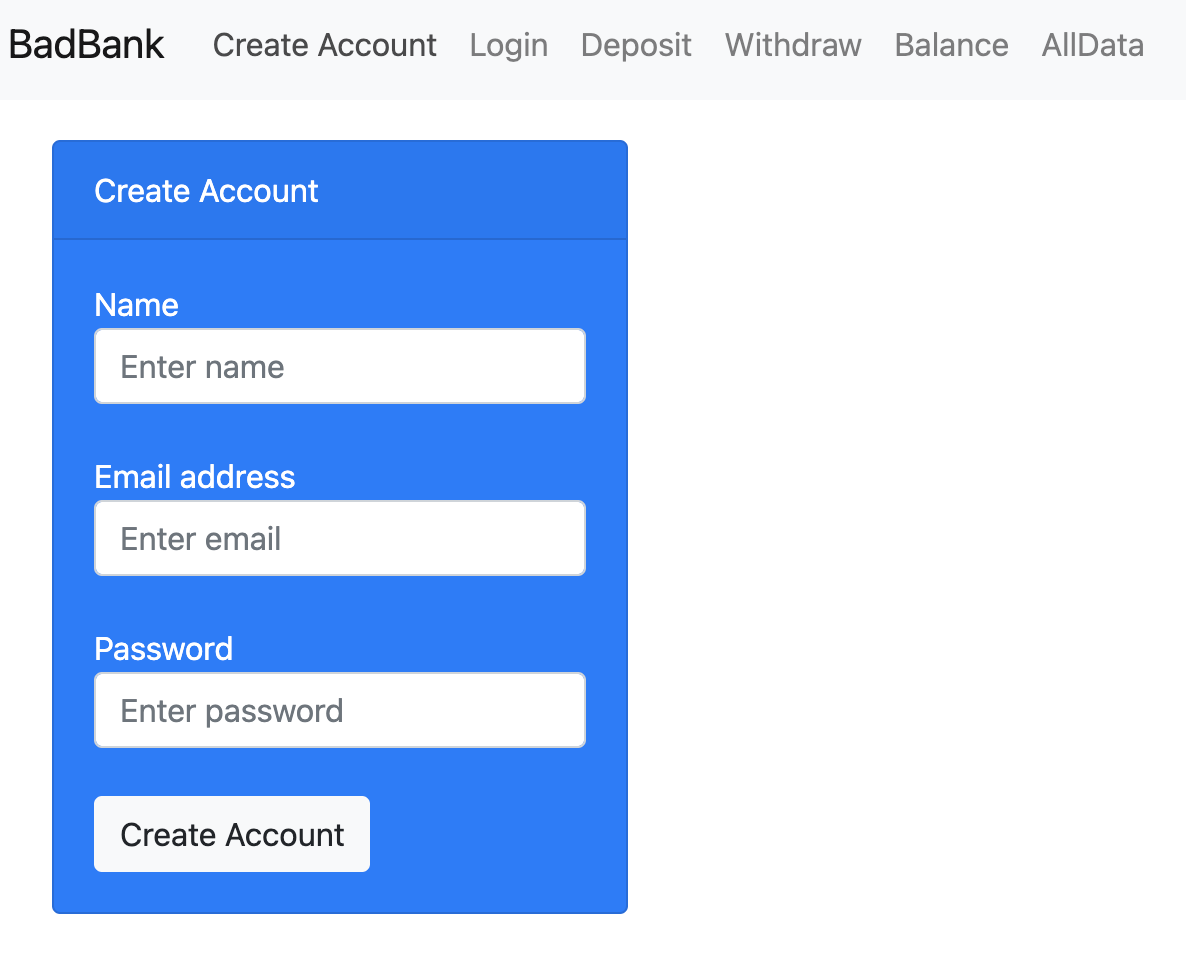Choose AllData in the top navigation

coord(1092,45)
